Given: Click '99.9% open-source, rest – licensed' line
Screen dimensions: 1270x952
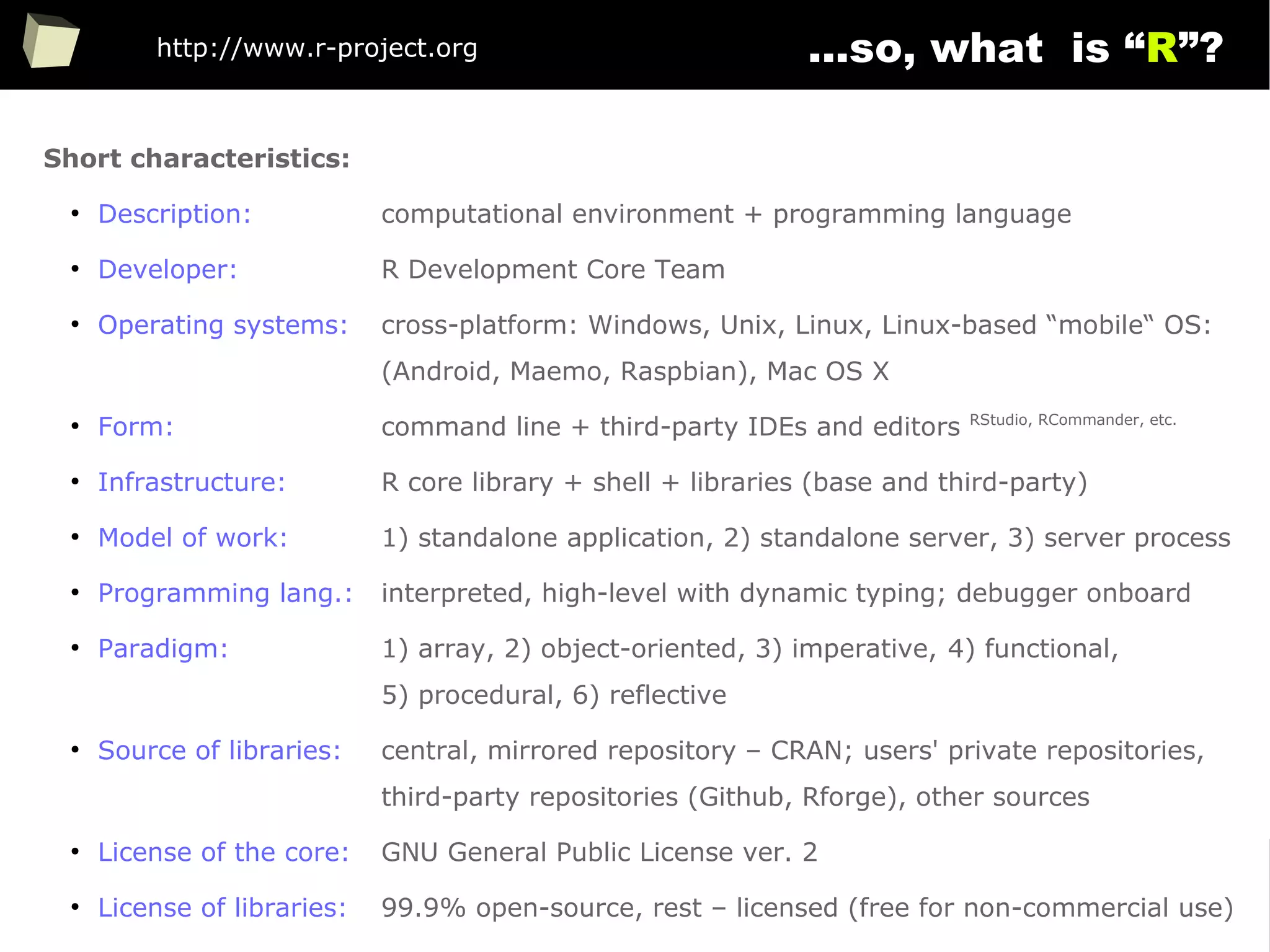Looking at the screenshot, I should point(807,908).
